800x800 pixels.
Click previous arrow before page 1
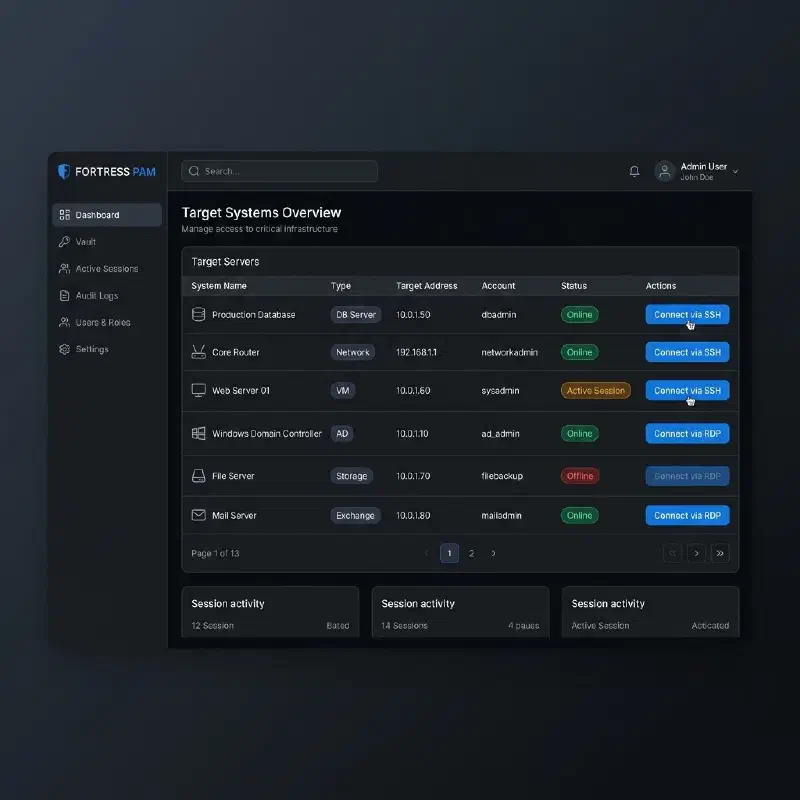pyautogui.click(x=427, y=553)
